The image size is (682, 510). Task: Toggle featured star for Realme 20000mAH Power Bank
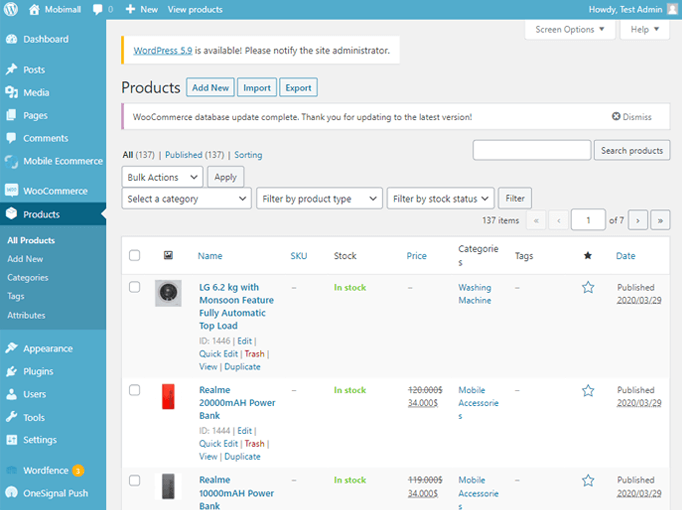(588, 390)
